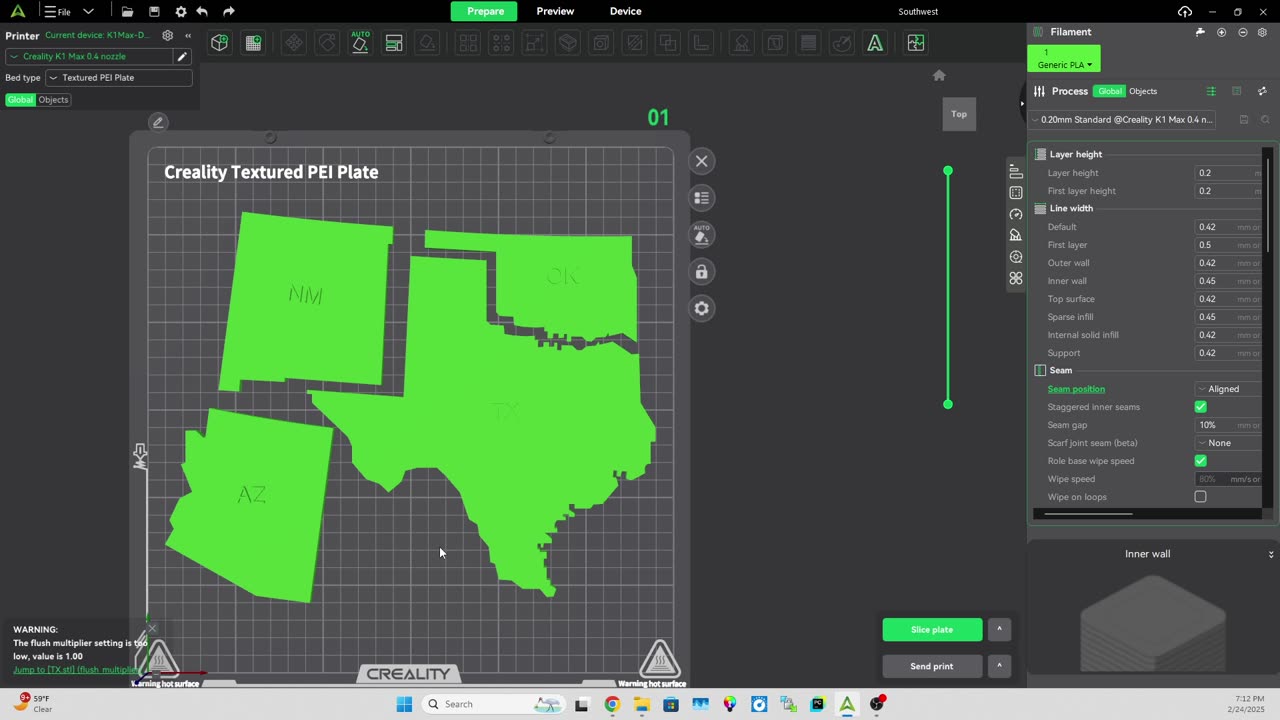Image resolution: width=1280 pixels, height=720 pixels.
Task: Click the home view icon
Action: point(939,75)
